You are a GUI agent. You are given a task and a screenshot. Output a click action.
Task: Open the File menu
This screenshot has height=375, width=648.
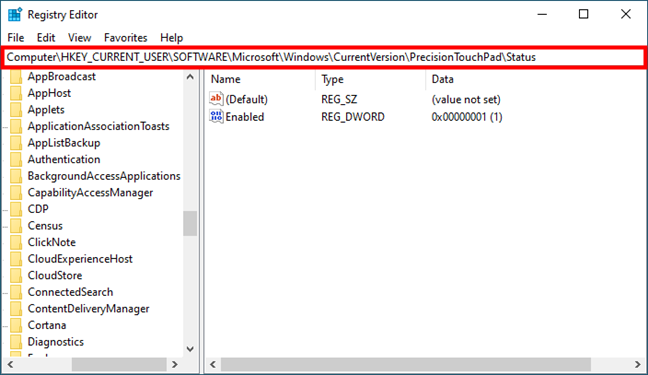tap(16, 38)
